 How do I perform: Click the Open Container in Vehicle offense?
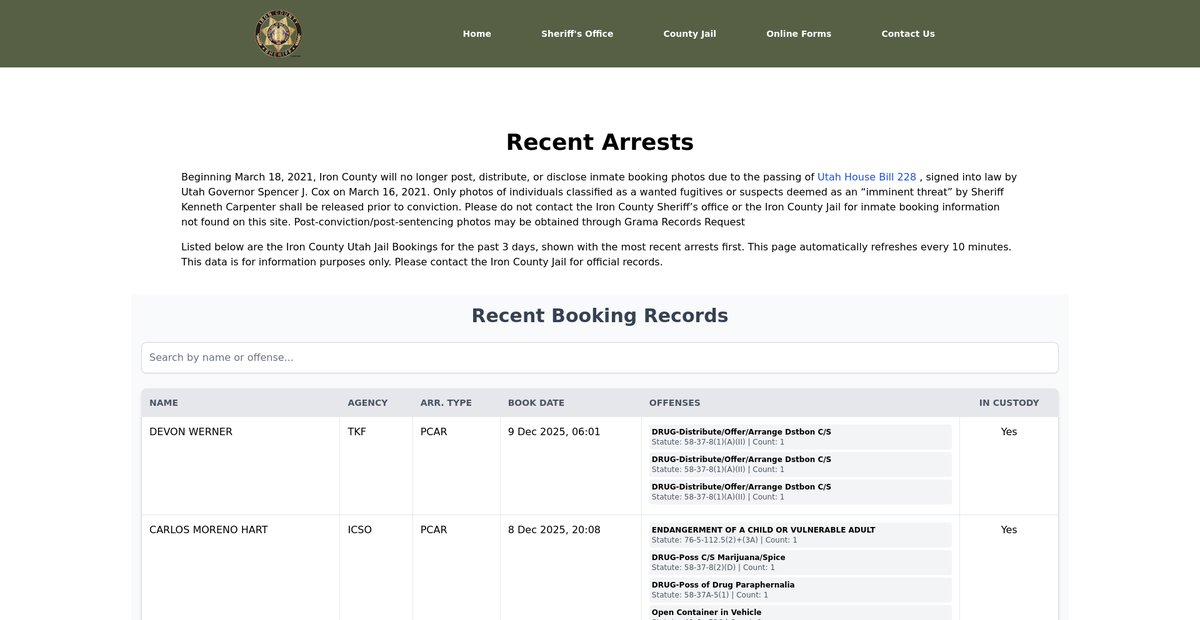(x=800, y=613)
